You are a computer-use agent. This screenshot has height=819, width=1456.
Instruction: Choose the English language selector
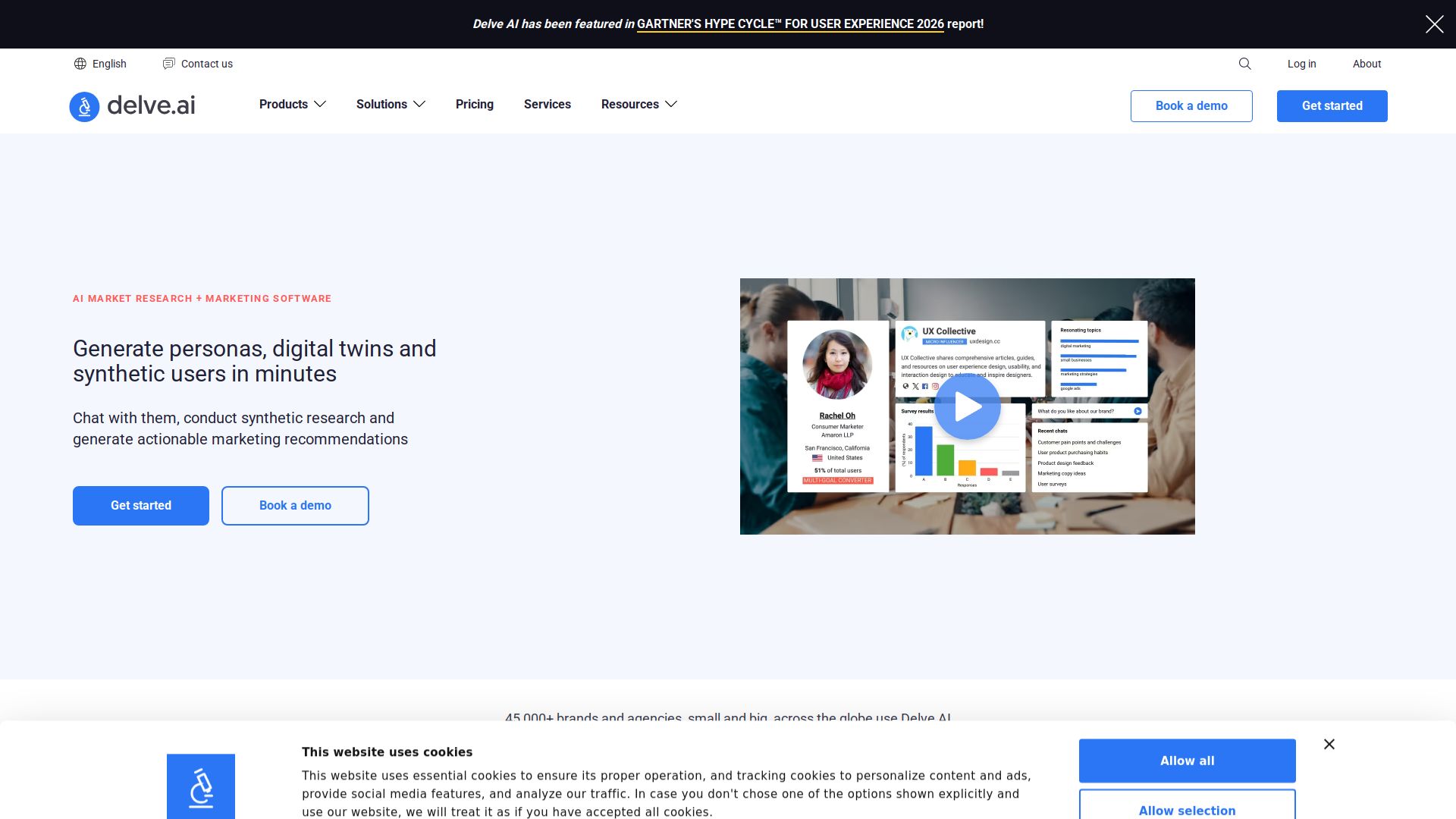[x=100, y=64]
